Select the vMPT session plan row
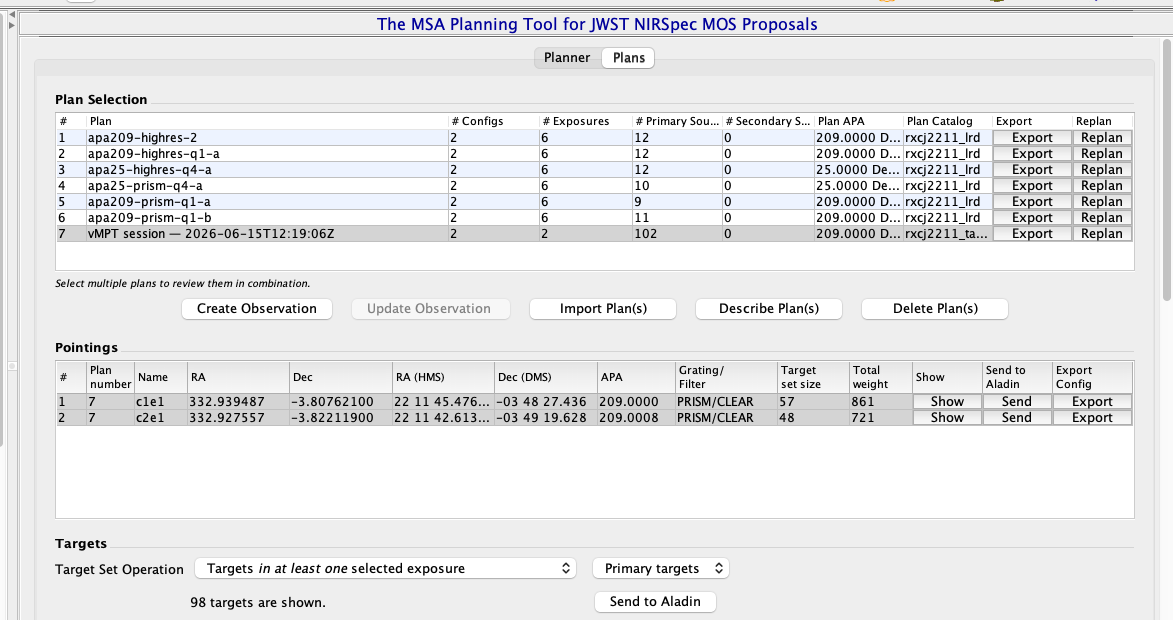Image resolution: width=1173 pixels, height=620 pixels. pos(594,233)
